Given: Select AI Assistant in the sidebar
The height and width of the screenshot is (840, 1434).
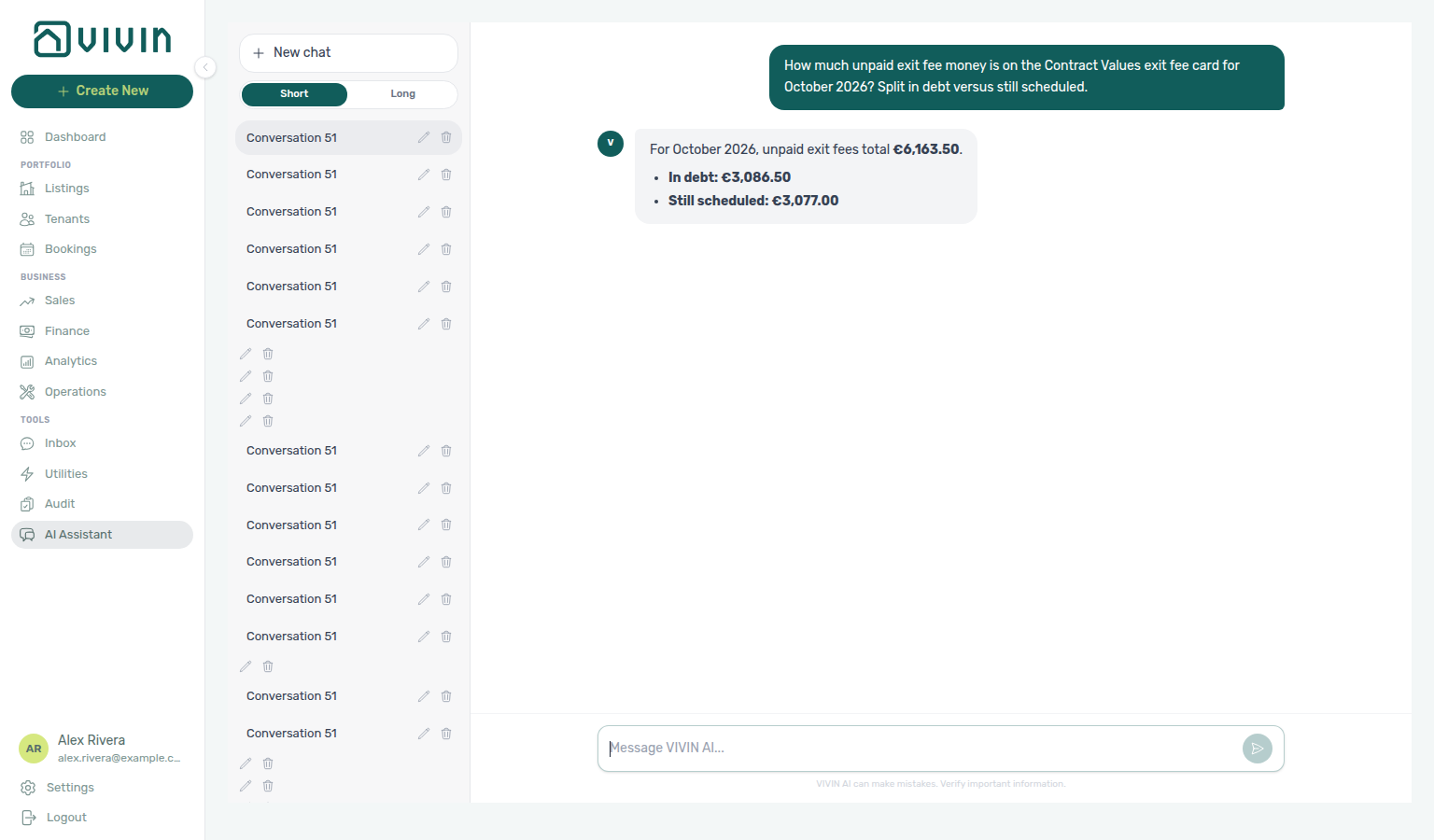Looking at the screenshot, I should click(x=102, y=535).
